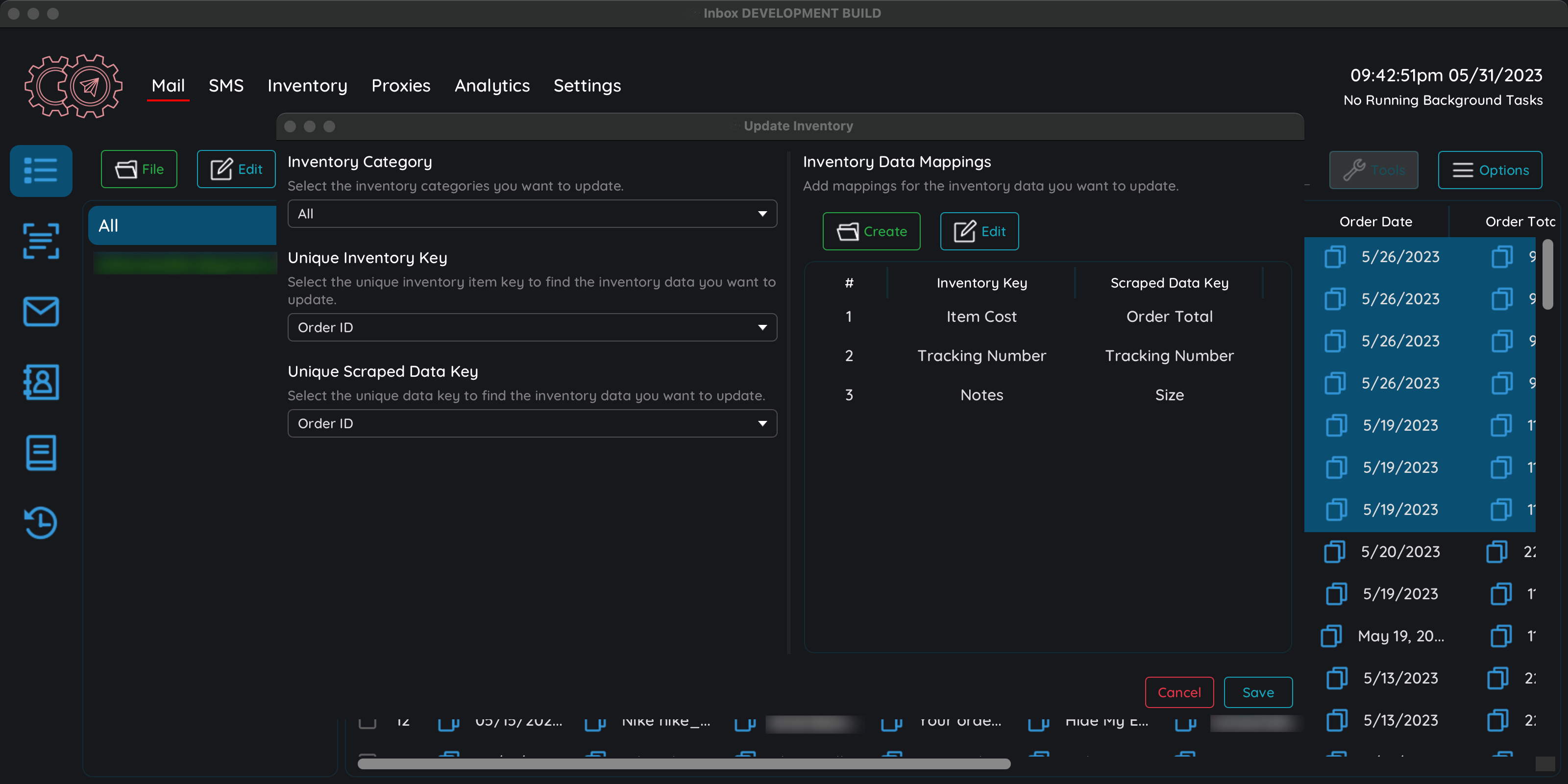This screenshot has width=1568, height=784.
Task: Click the Order Total scraped data cell
Action: (1169, 317)
